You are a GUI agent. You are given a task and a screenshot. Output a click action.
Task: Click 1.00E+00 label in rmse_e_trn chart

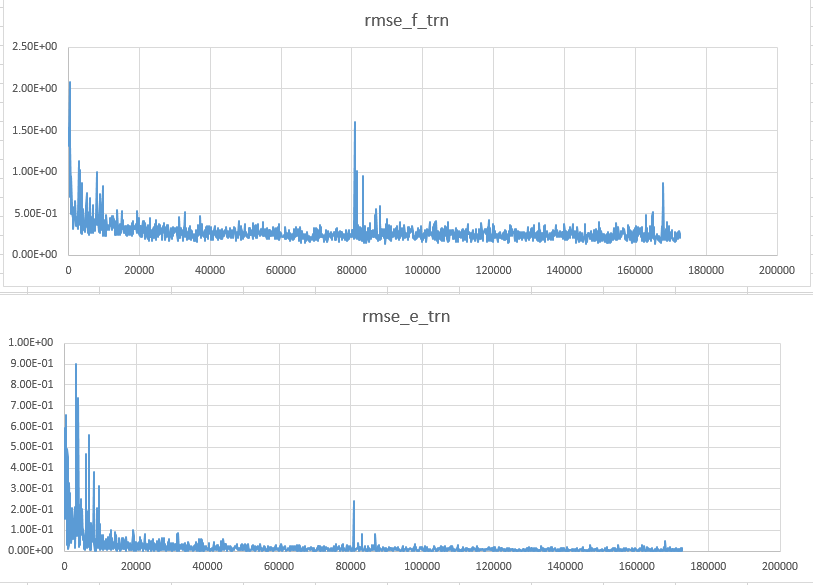click(31, 342)
